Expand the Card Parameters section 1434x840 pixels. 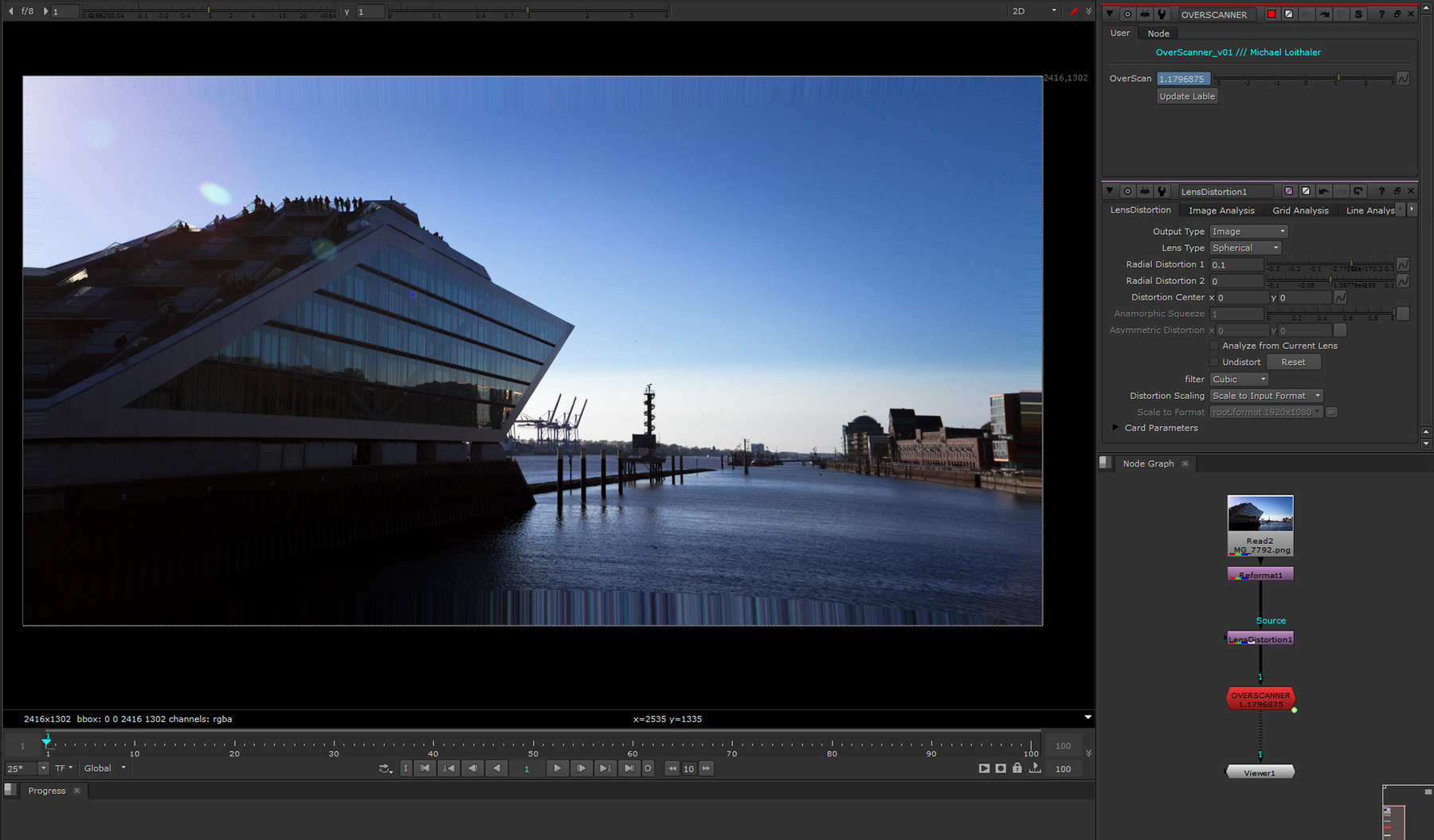1115,428
